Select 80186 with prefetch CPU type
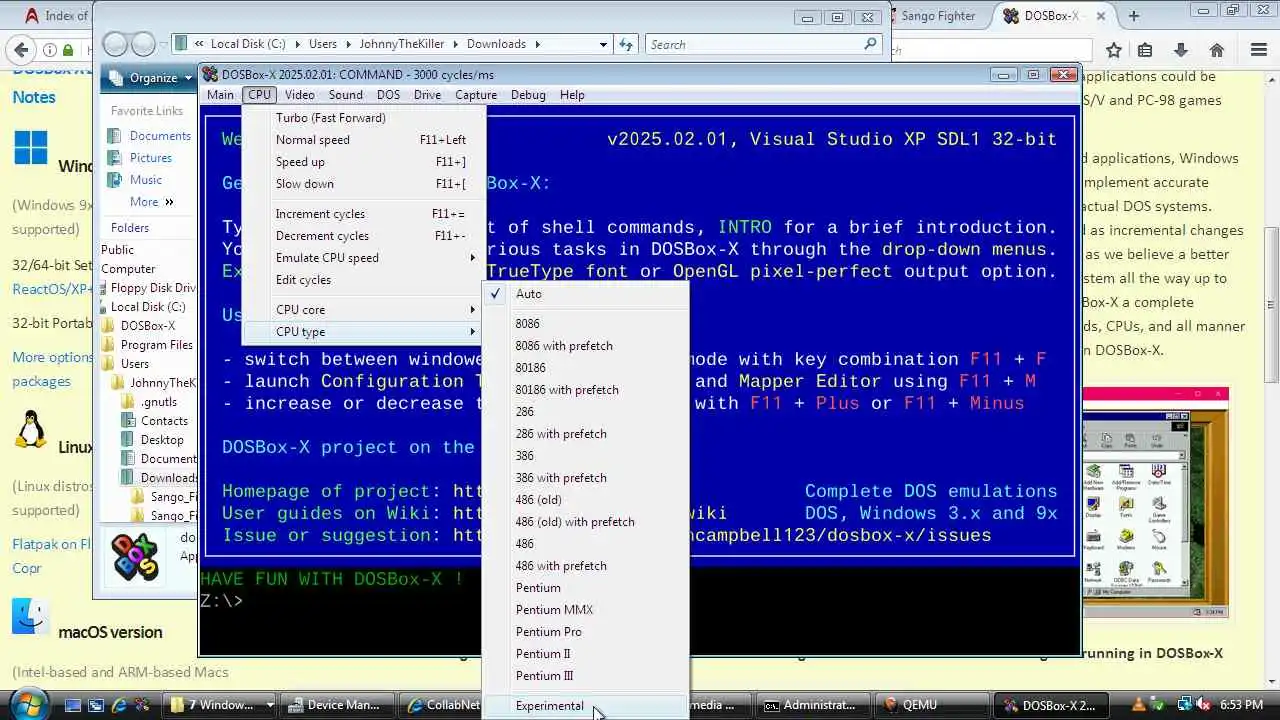 point(586,390)
